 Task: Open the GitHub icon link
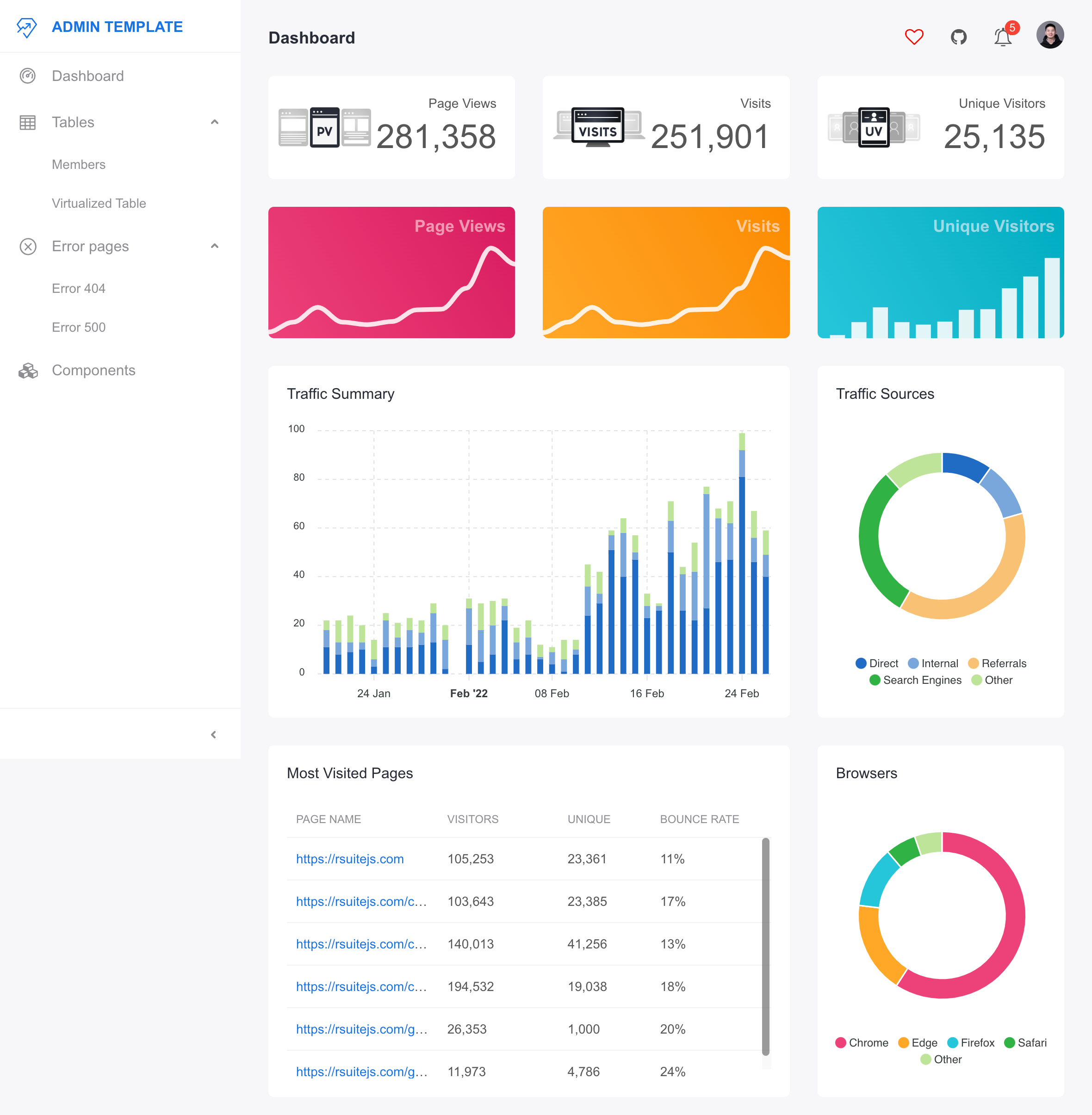tap(958, 37)
